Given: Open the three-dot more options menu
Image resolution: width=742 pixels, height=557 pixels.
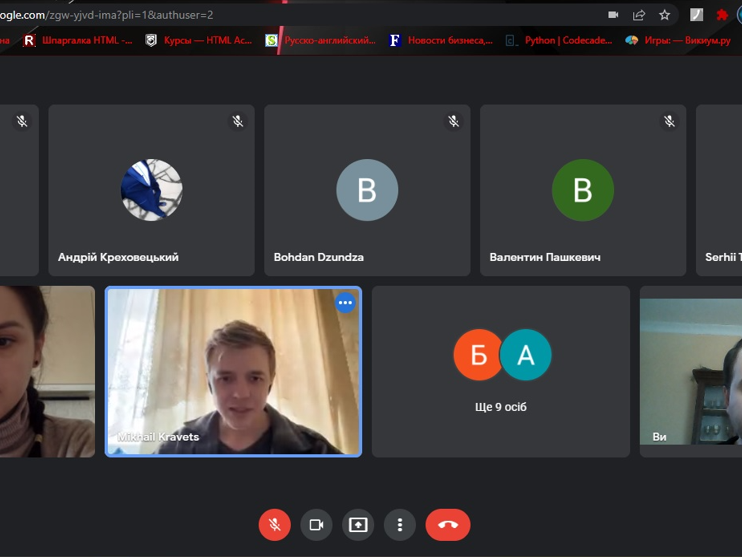Looking at the screenshot, I should tap(400, 525).
